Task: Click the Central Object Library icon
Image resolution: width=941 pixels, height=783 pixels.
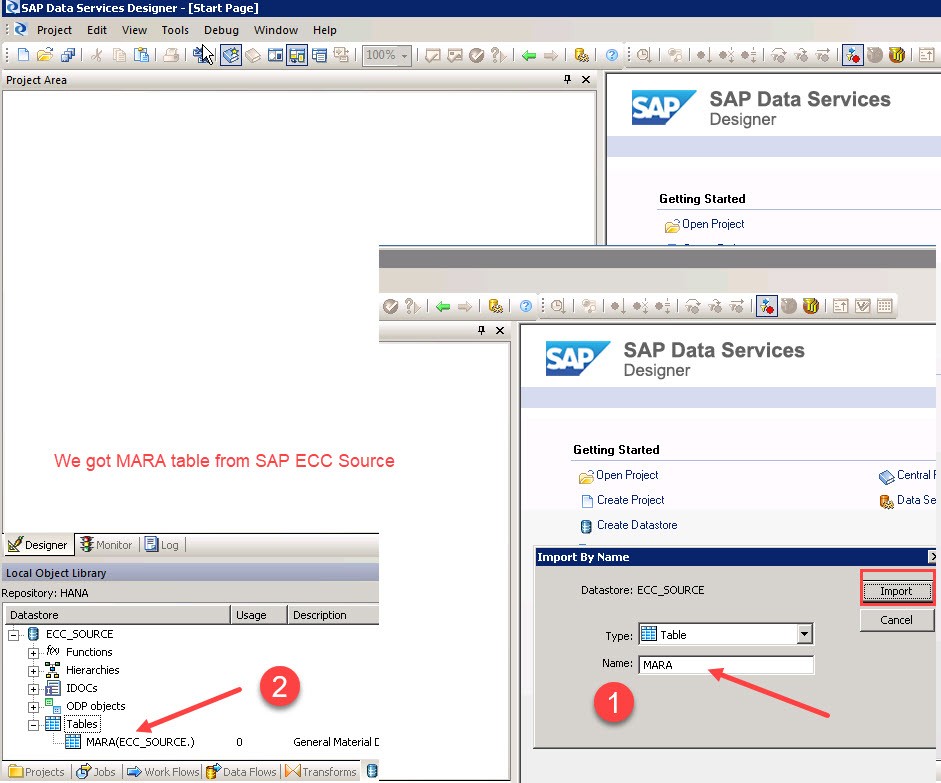Action: coord(253,55)
